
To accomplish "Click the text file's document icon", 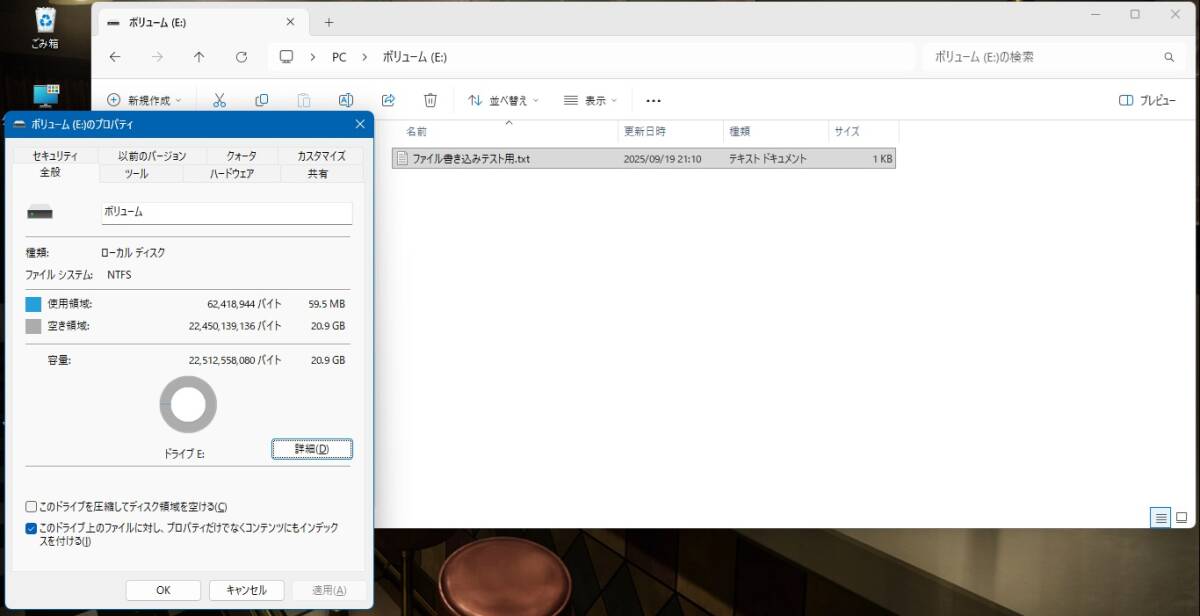I will [x=402, y=158].
